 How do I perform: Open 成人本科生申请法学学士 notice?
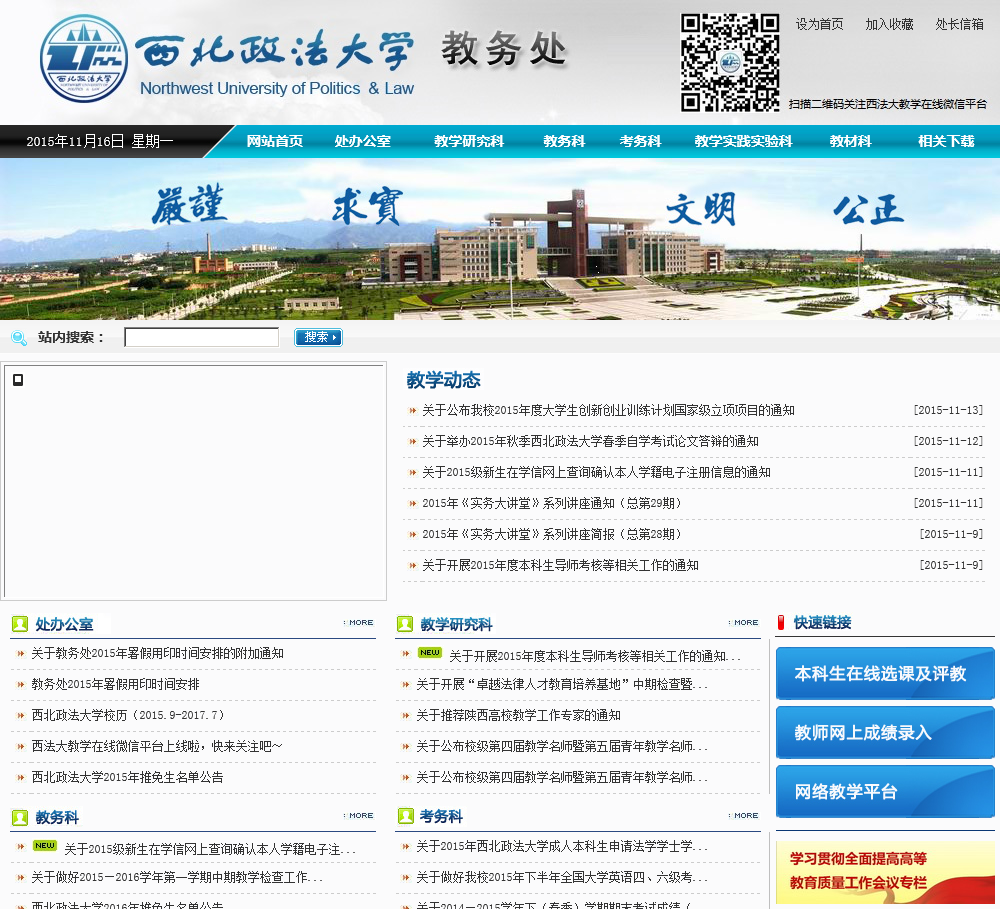tap(562, 847)
